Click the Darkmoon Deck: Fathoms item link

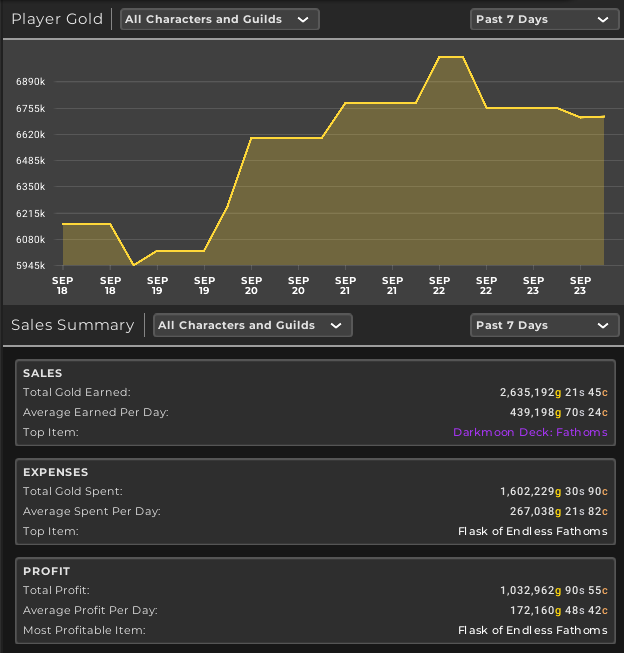(x=529, y=432)
